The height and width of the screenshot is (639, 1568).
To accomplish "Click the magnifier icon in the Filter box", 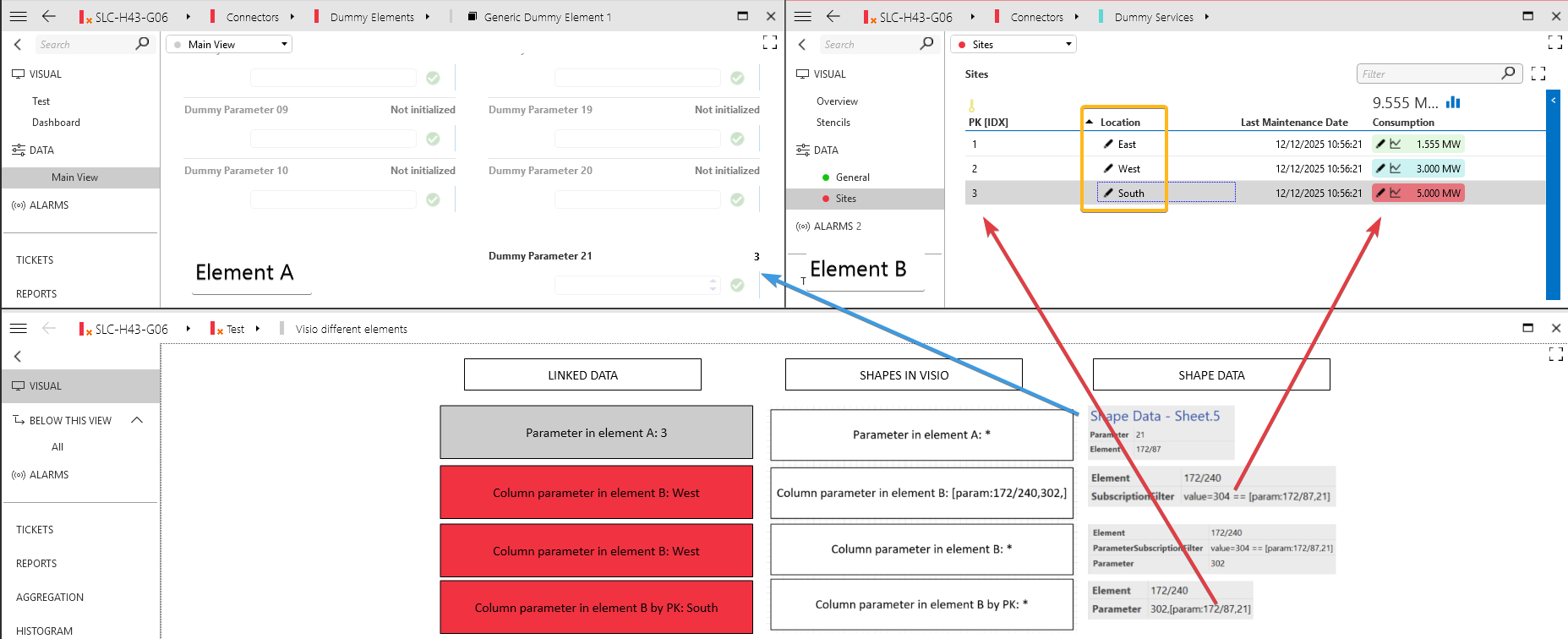I will pos(1508,74).
